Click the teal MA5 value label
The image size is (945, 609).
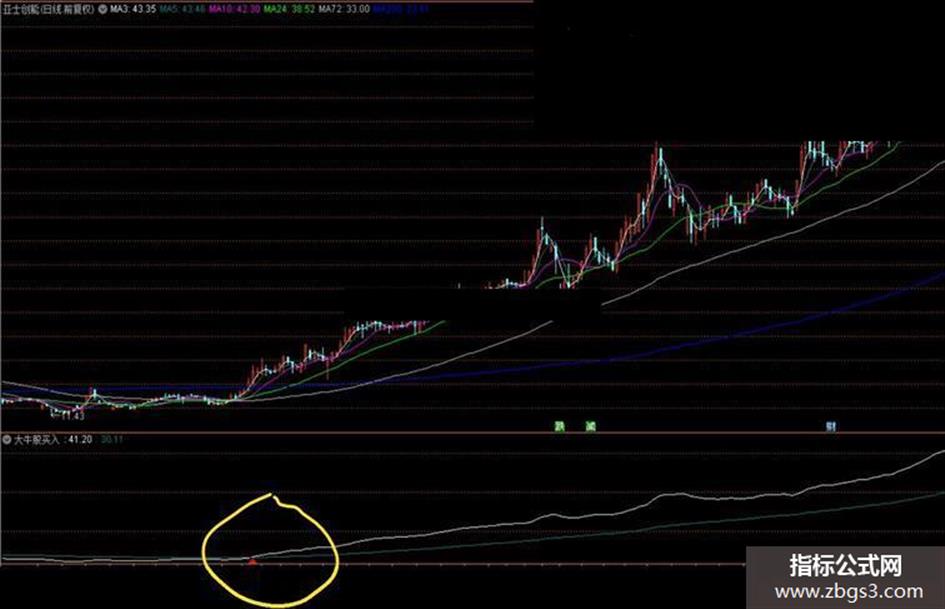point(182,9)
